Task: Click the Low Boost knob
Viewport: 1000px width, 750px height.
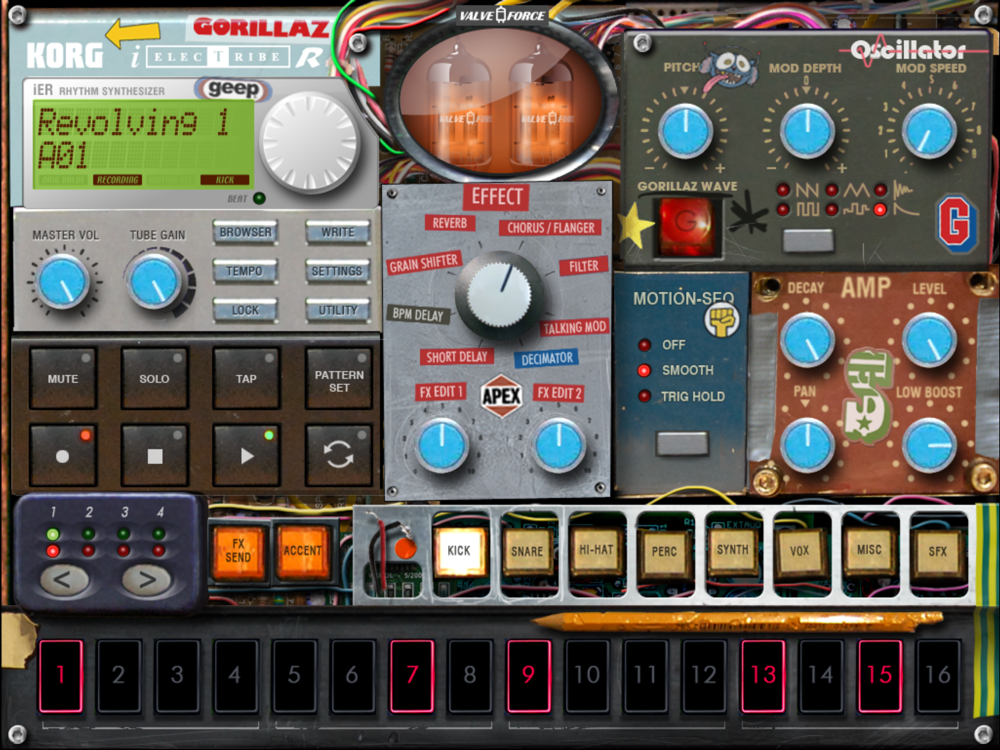Action: click(929, 445)
